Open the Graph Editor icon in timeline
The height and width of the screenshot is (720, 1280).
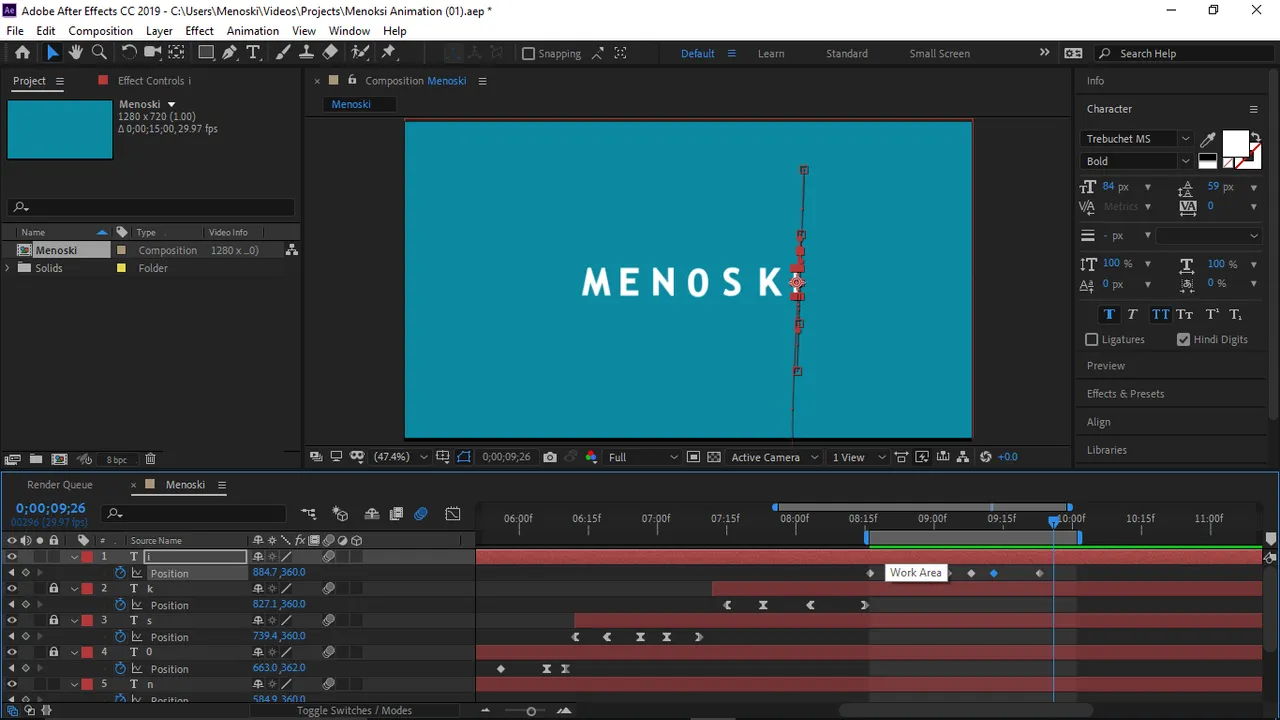click(x=453, y=514)
